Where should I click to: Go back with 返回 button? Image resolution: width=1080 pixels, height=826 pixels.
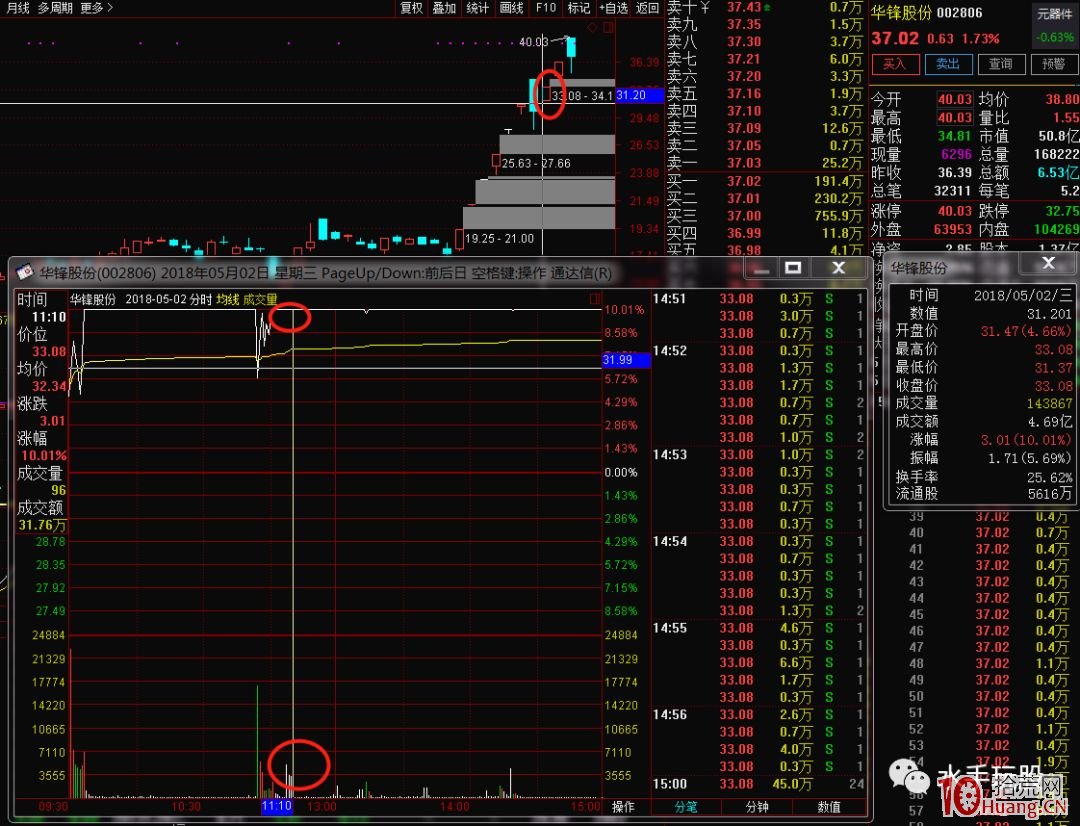pyautogui.click(x=647, y=8)
